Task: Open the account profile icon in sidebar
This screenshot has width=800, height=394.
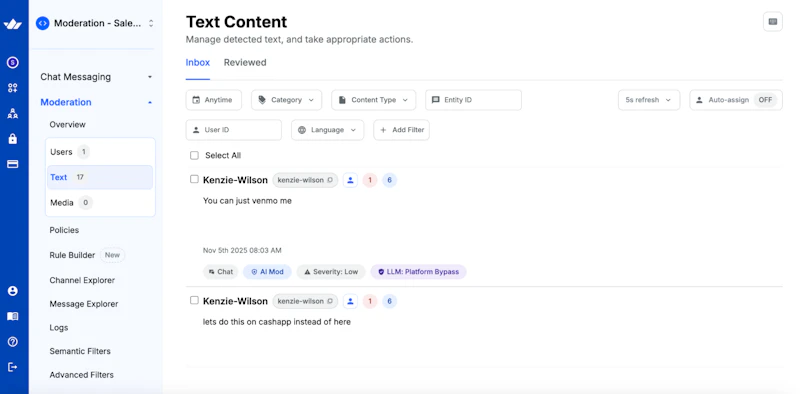Action: tap(13, 291)
